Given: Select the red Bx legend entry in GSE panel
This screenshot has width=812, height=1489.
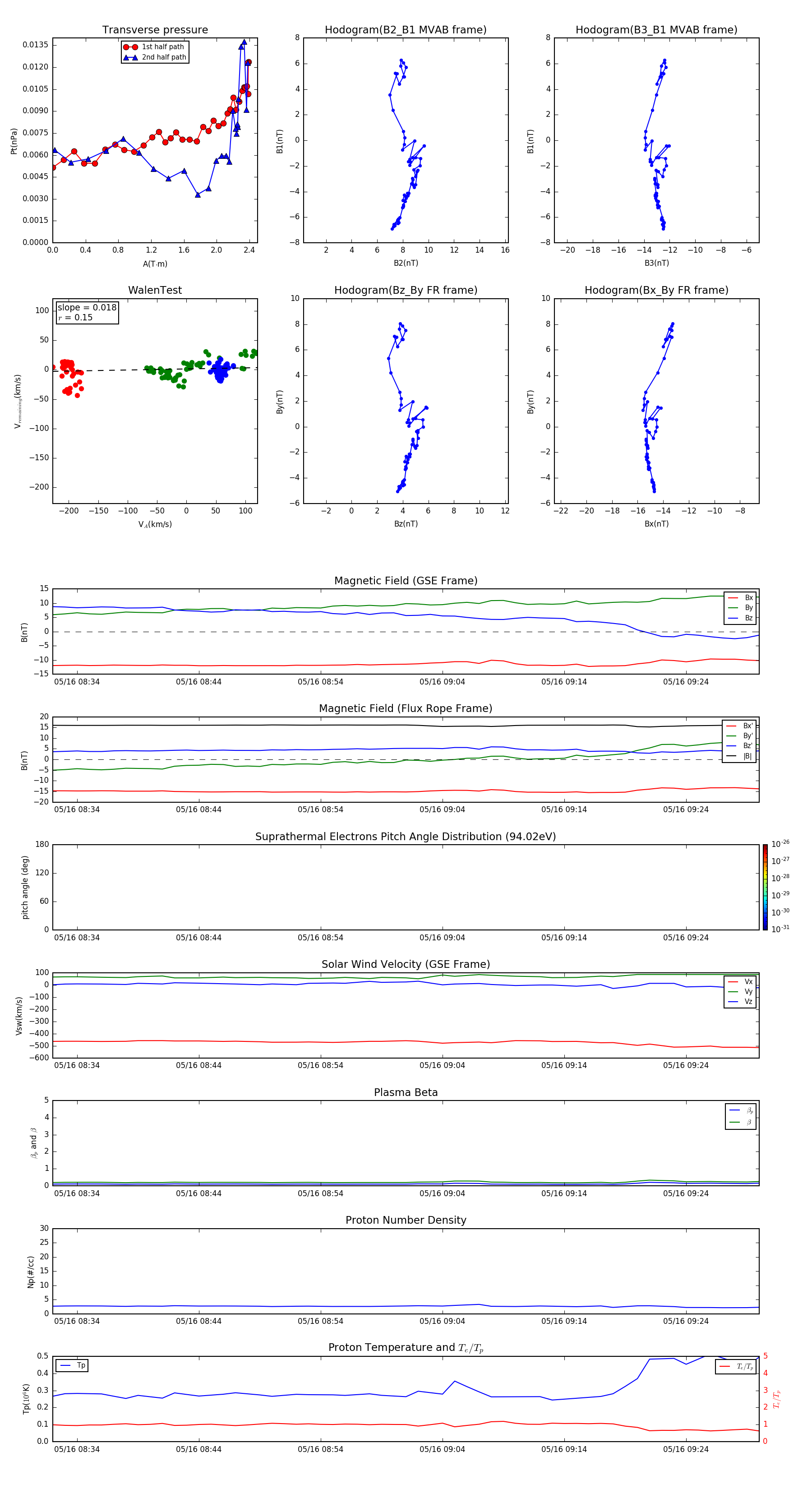Looking at the screenshot, I should click(740, 598).
